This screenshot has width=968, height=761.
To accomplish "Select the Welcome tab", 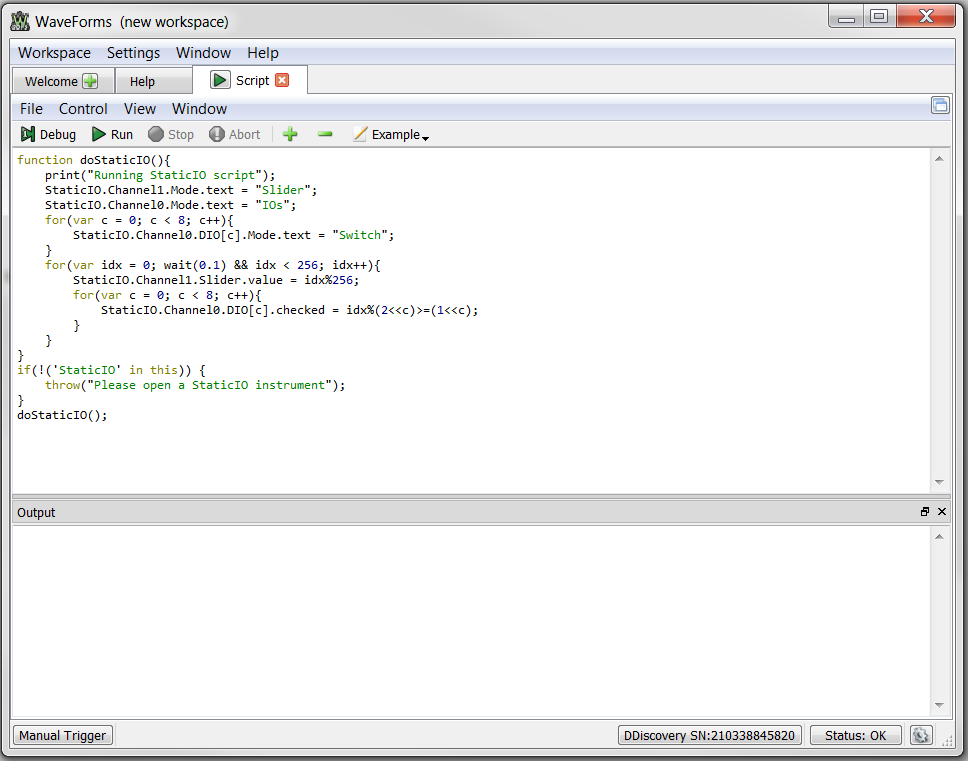I will [x=52, y=81].
